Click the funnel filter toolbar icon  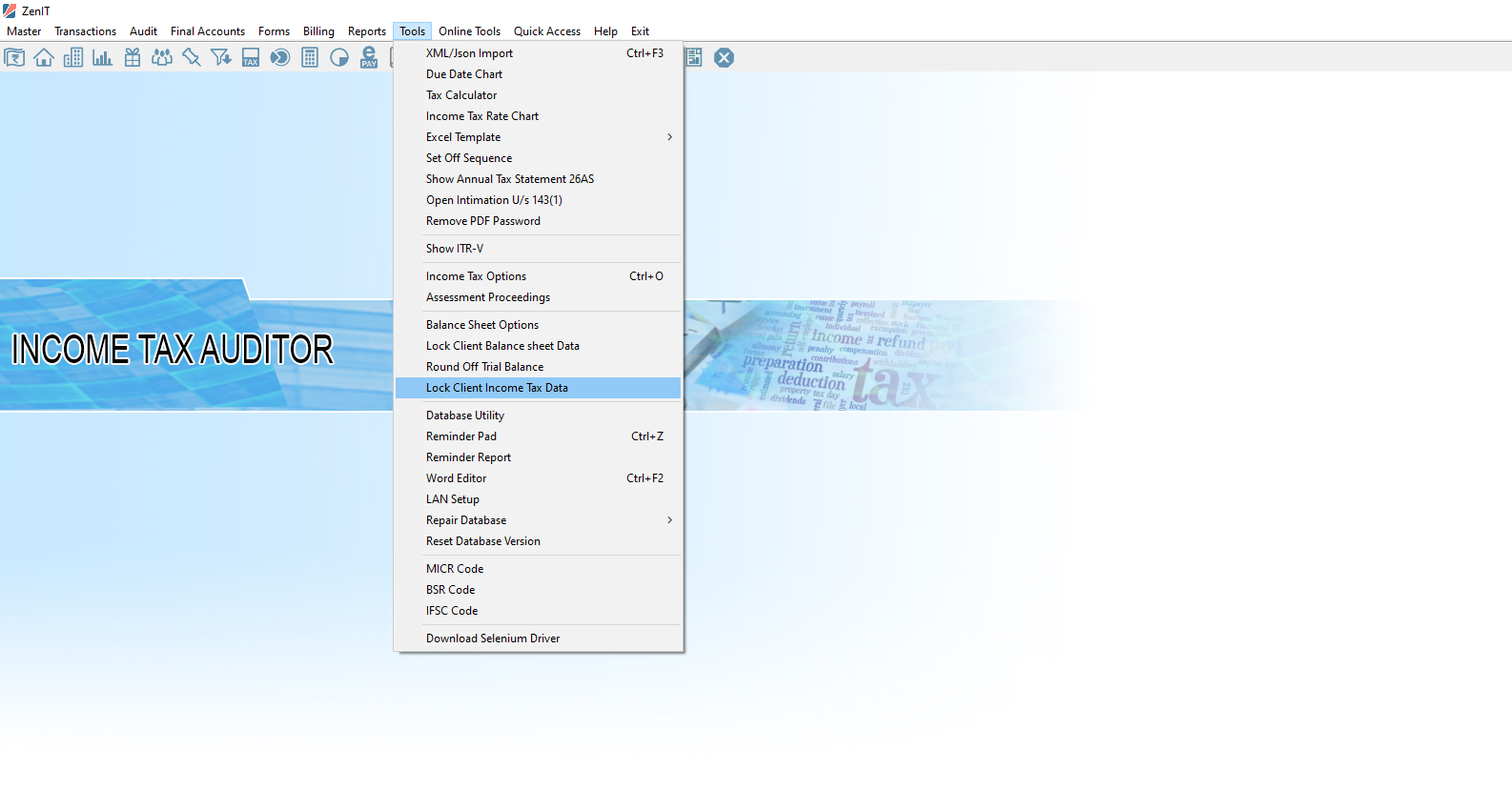click(221, 58)
